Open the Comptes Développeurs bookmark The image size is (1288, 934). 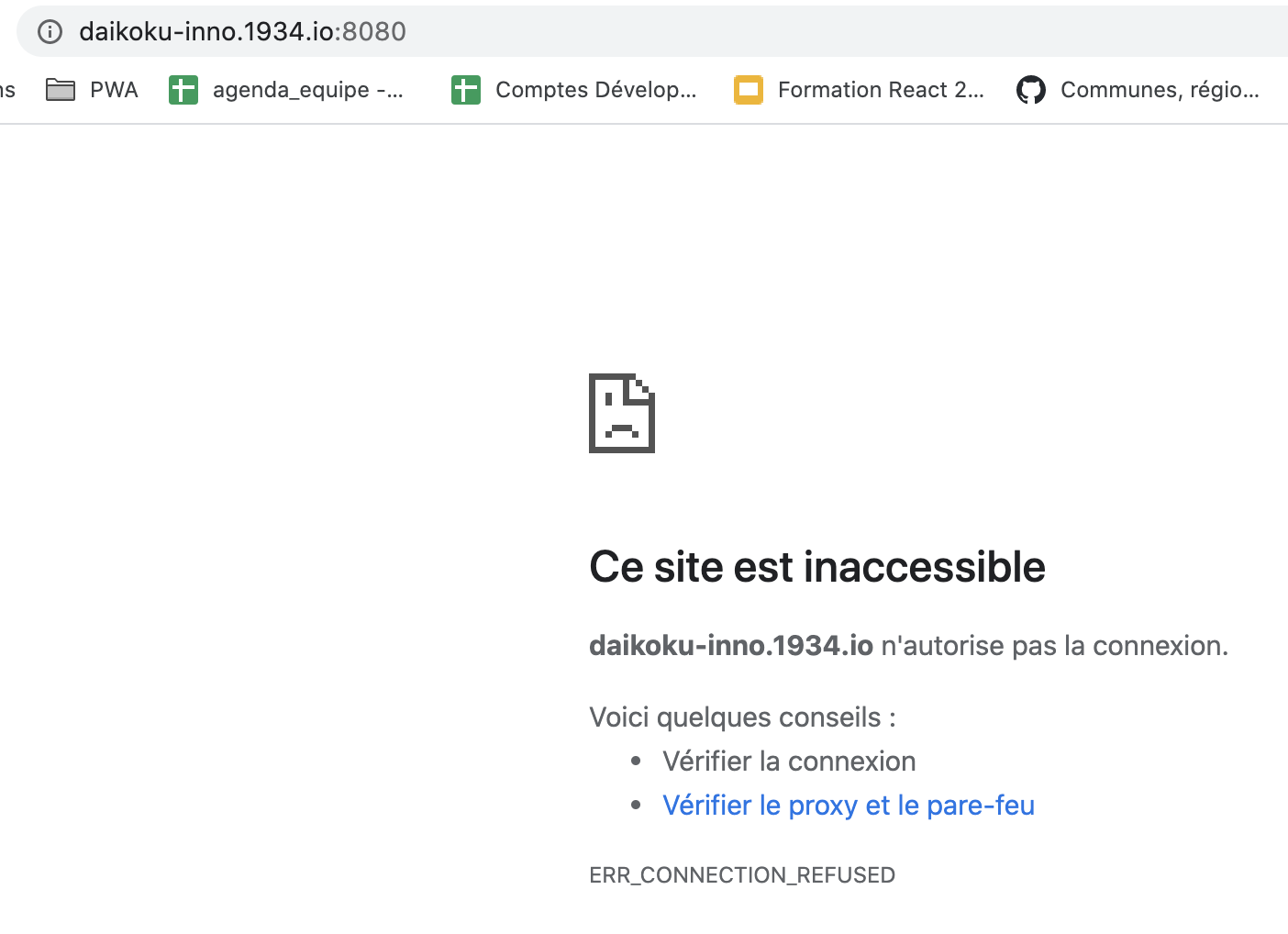(594, 89)
